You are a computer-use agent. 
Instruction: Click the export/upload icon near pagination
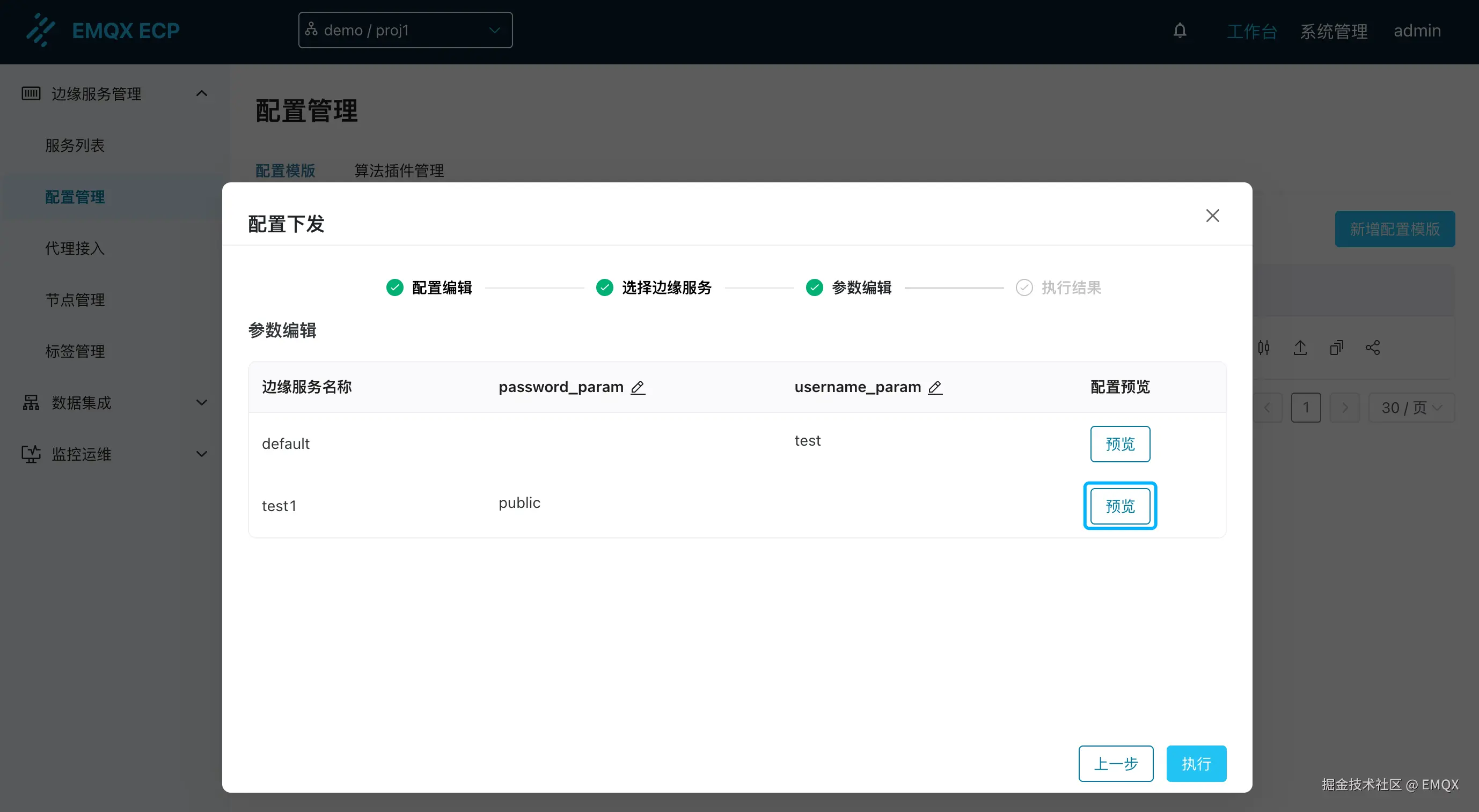click(1300, 347)
